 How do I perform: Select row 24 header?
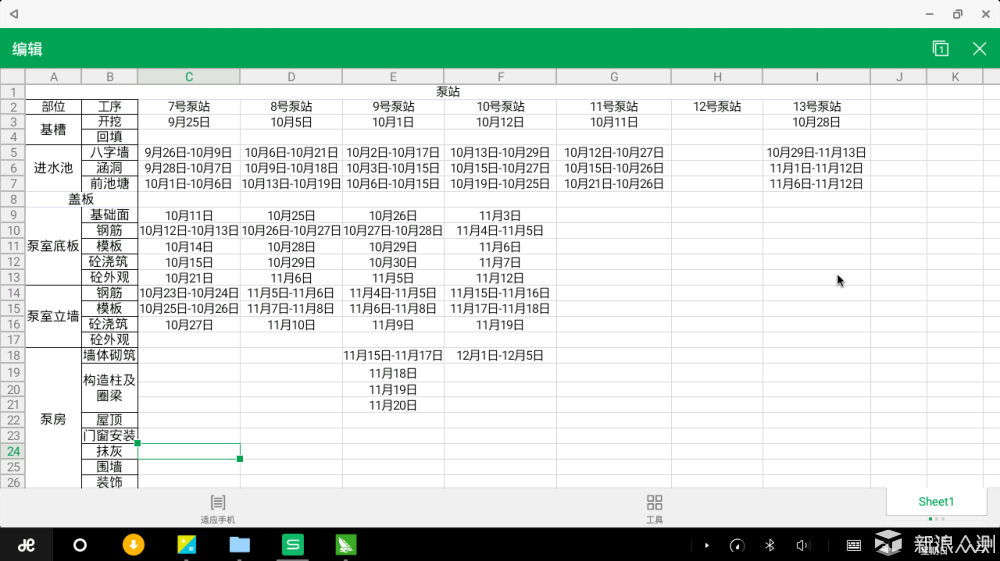[13, 452]
